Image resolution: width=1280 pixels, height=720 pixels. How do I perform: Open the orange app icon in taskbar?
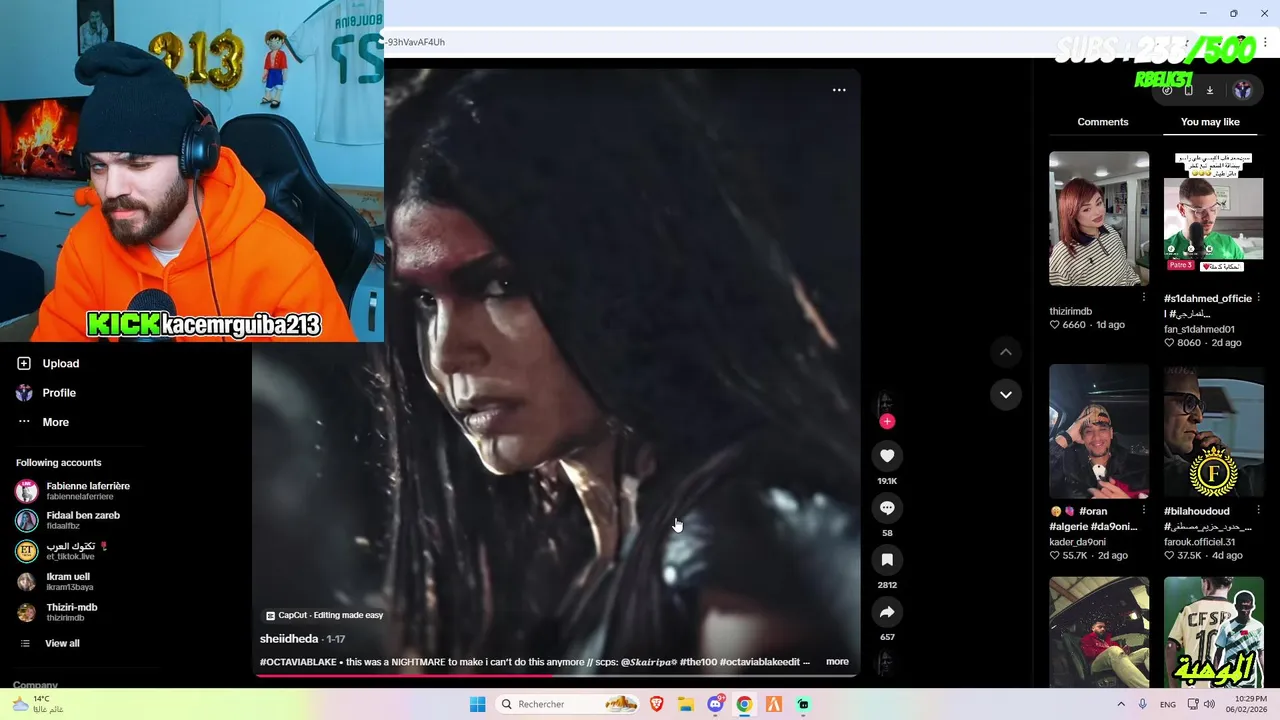point(773,704)
